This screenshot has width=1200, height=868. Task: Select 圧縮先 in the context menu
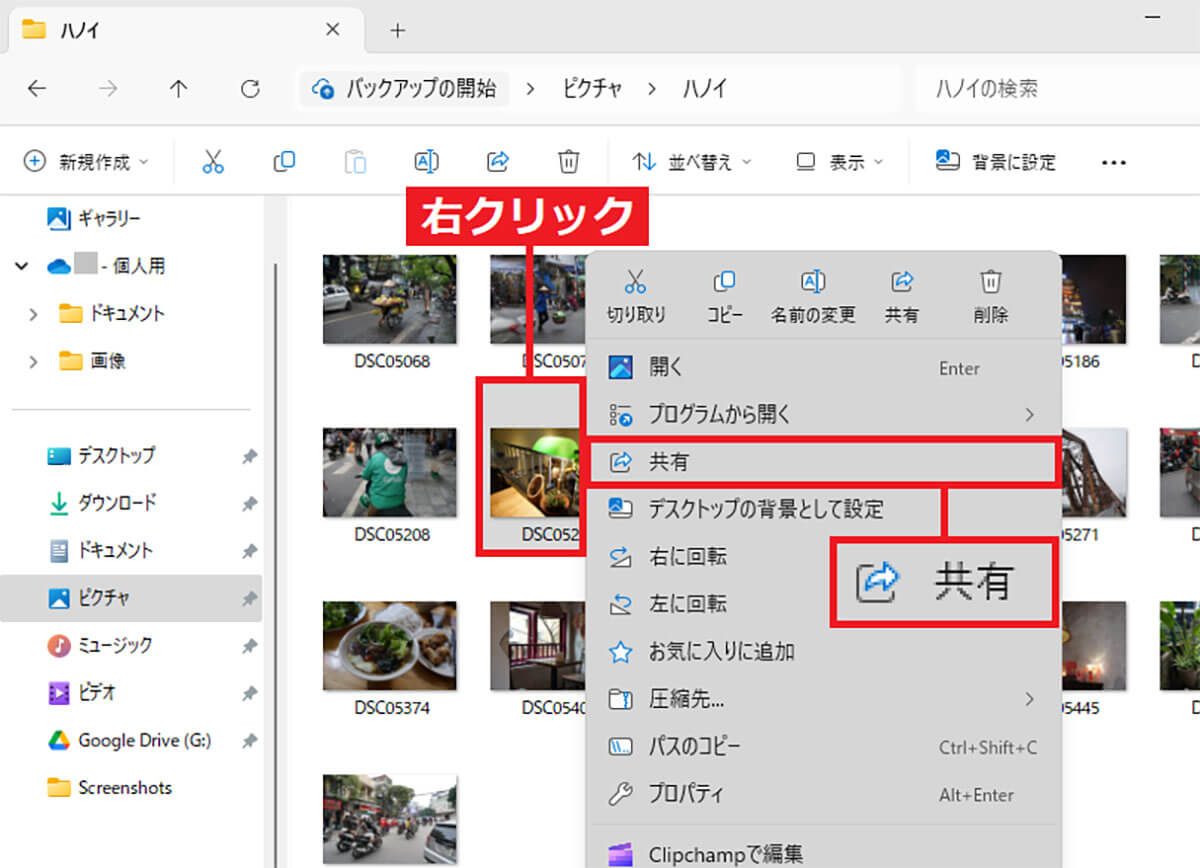tap(822, 699)
